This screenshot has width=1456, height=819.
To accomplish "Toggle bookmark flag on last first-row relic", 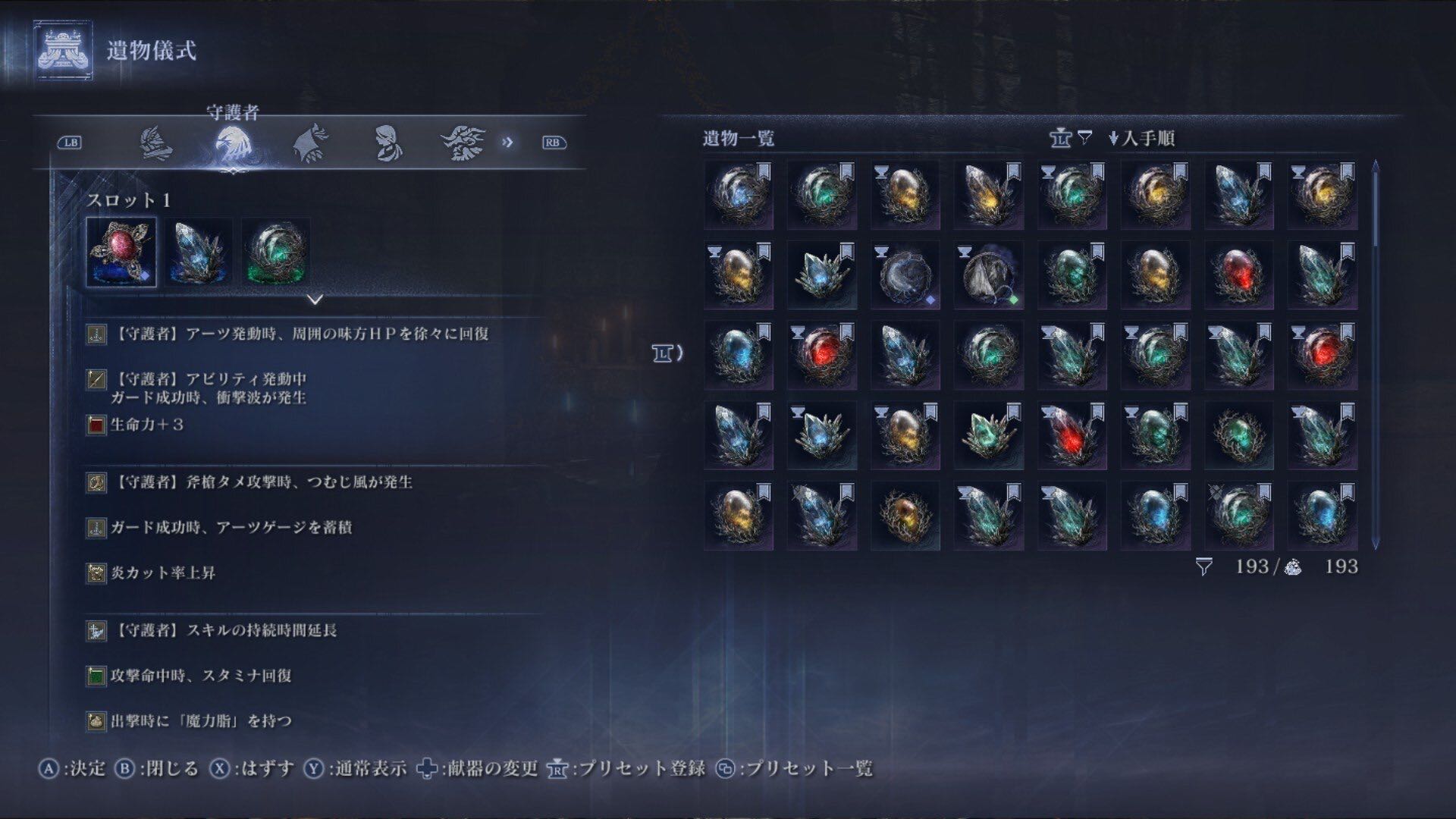I will click(1348, 171).
